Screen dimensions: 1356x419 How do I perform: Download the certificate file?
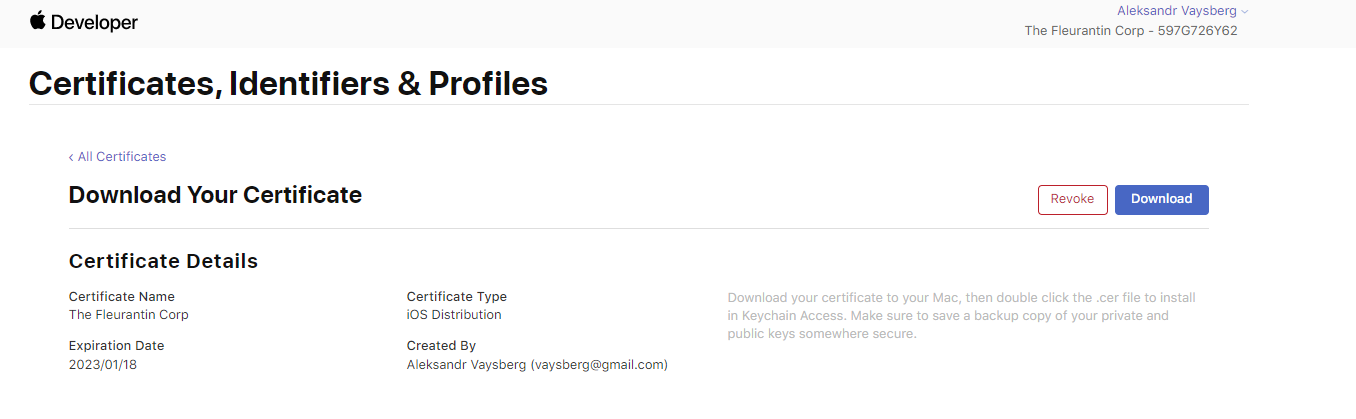click(x=1161, y=199)
